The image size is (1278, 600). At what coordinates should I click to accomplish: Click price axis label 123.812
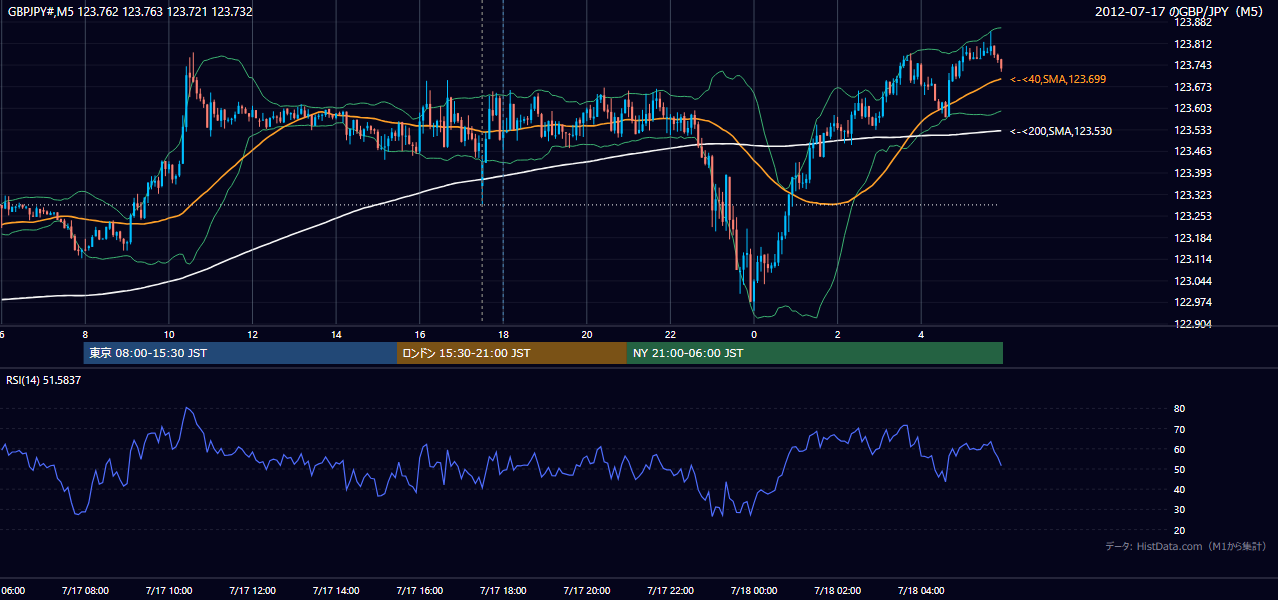1191,44
